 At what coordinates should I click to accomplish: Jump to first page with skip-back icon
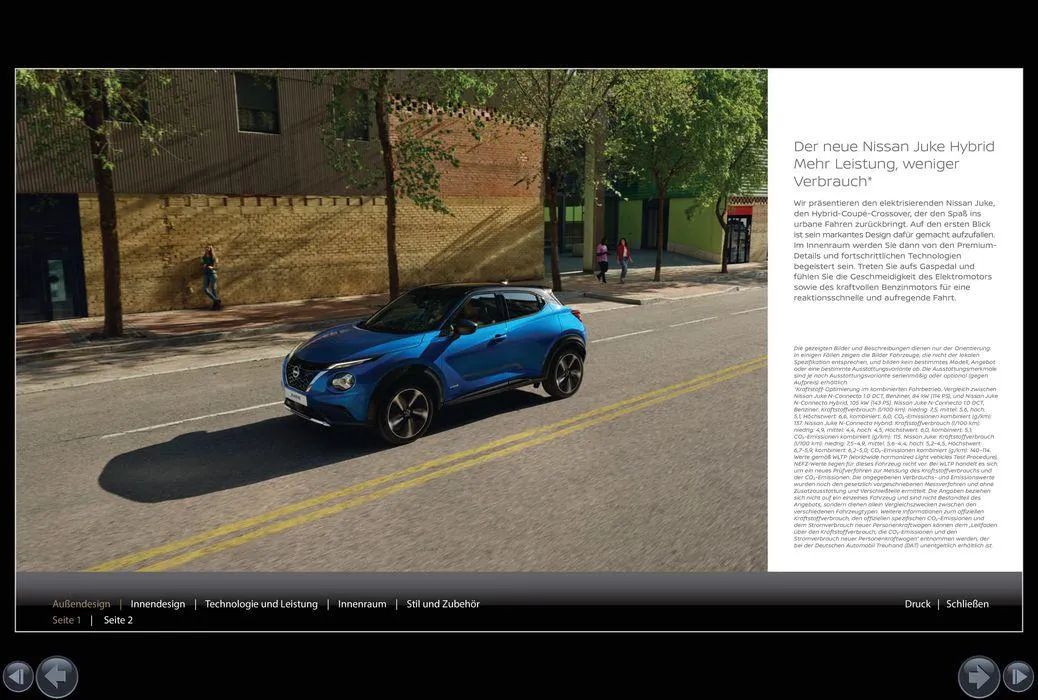click(x=18, y=677)
